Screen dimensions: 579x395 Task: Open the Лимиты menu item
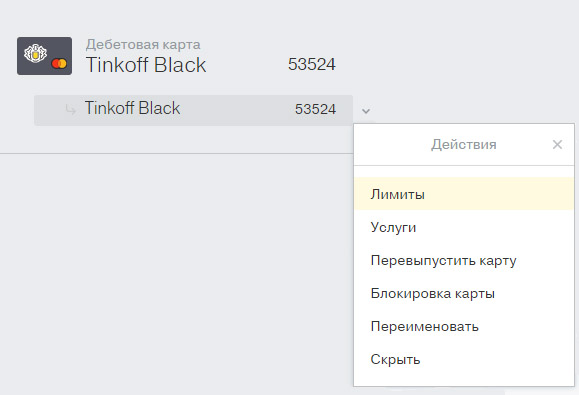(464, 194)
